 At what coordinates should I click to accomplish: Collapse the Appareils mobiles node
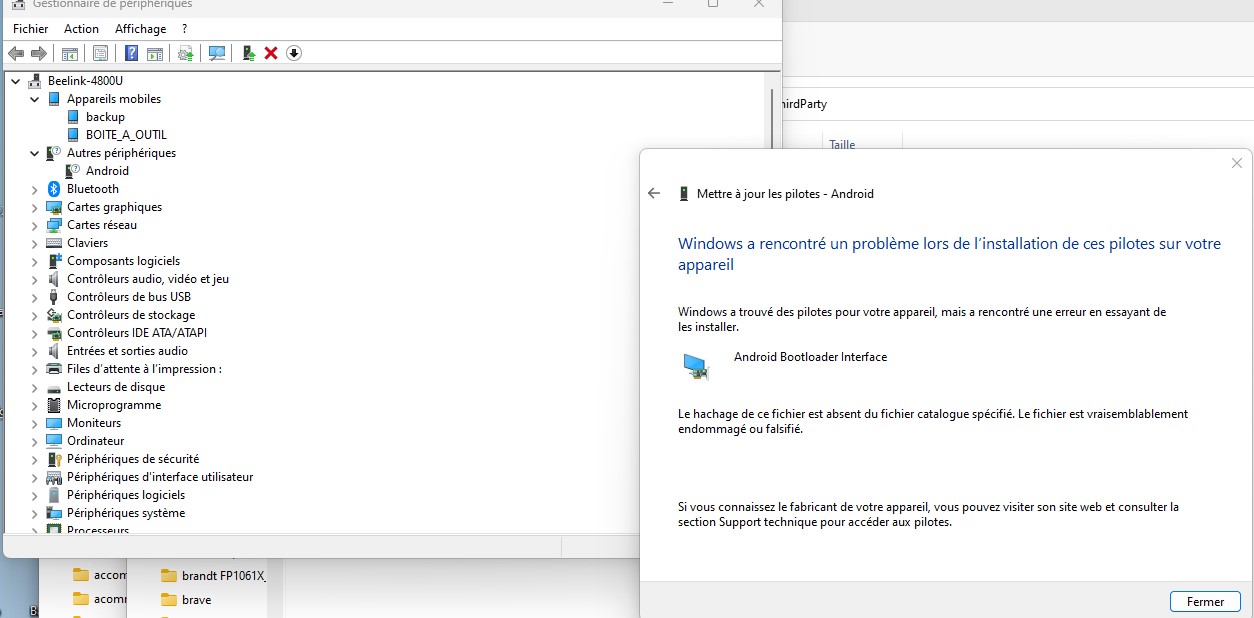tap(34, 99)
